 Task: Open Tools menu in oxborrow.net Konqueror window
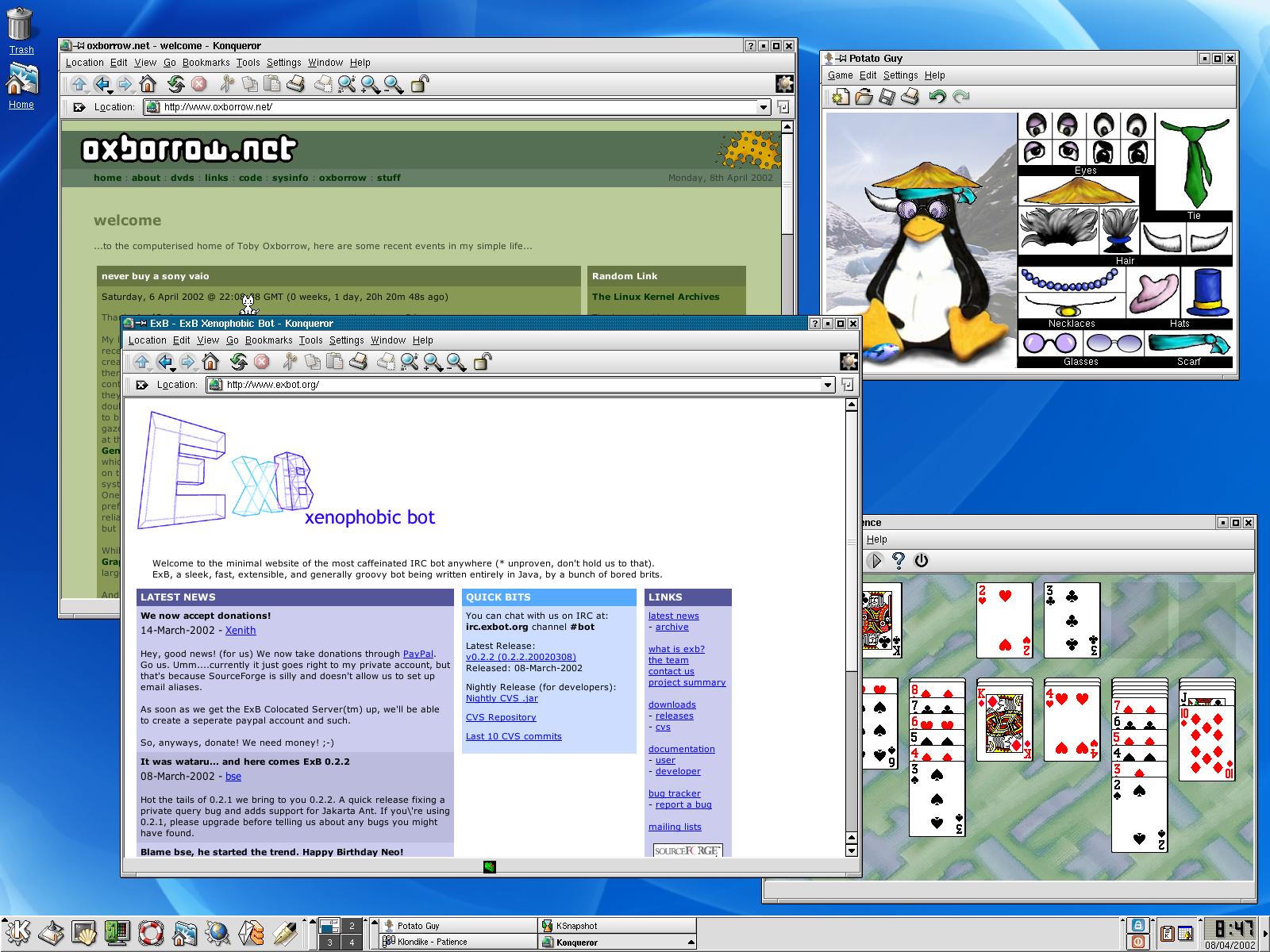pos(248,63)
